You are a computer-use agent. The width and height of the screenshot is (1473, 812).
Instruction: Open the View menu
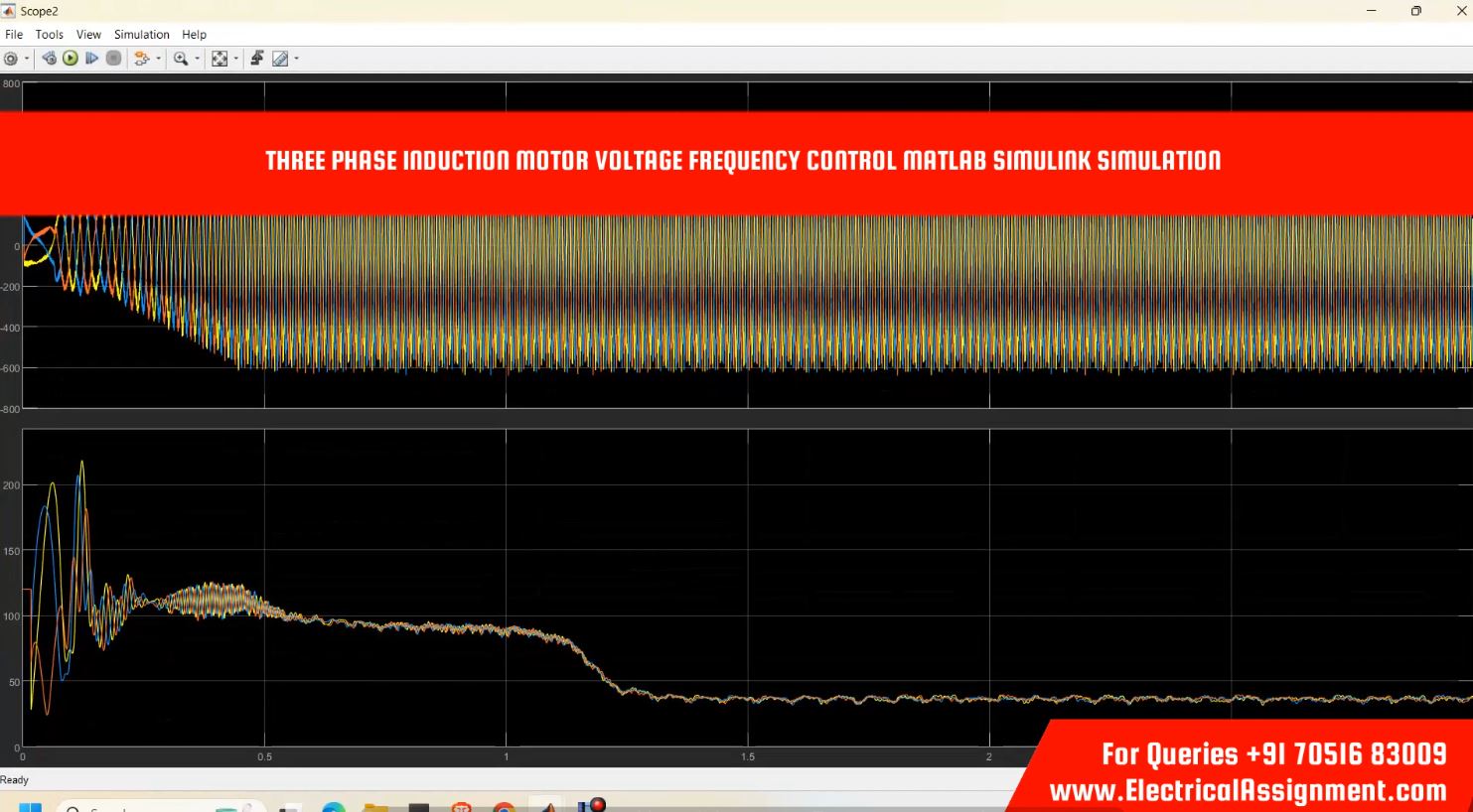coord(88,34)
